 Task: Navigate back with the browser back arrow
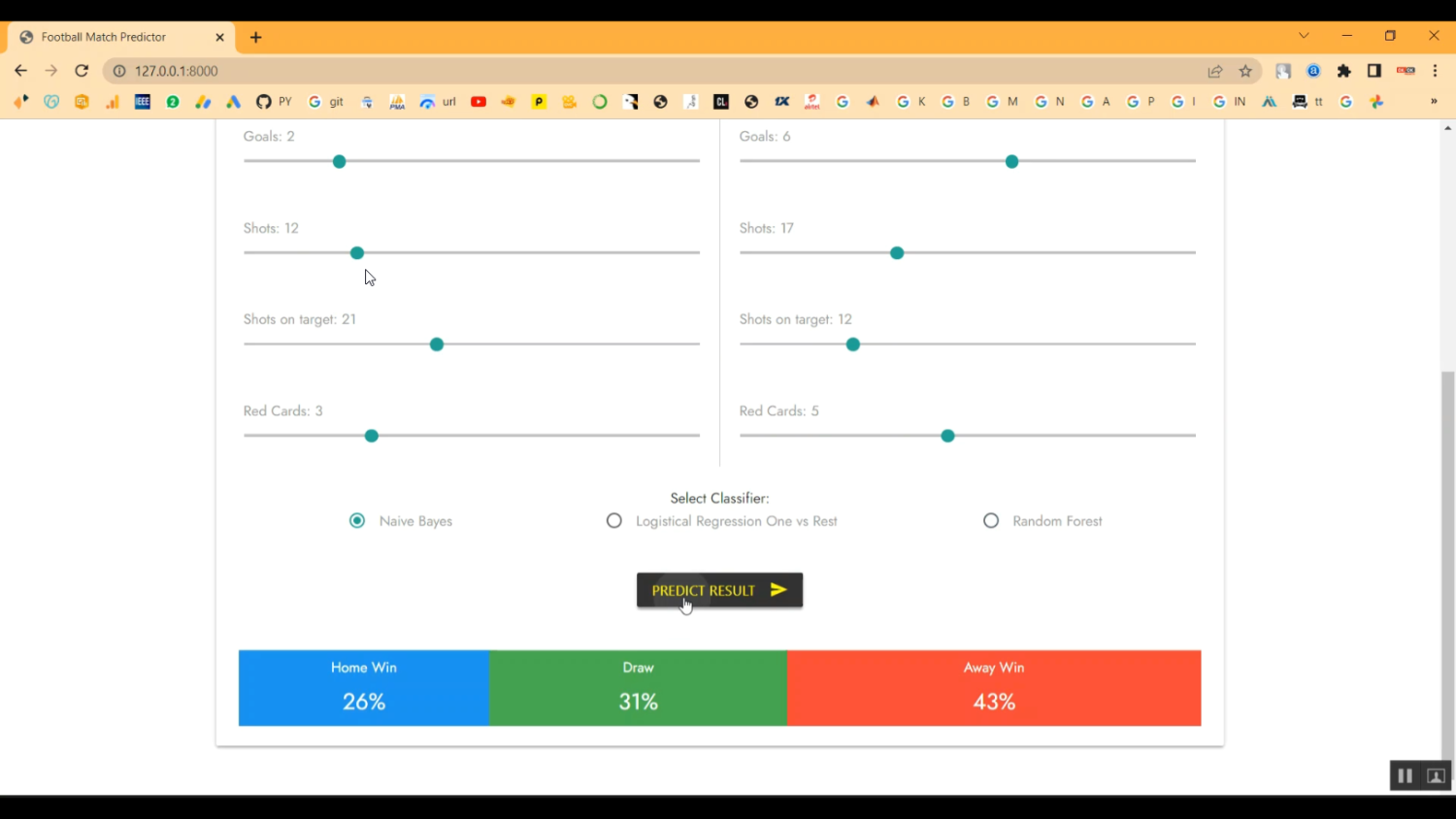coord(20,71)
